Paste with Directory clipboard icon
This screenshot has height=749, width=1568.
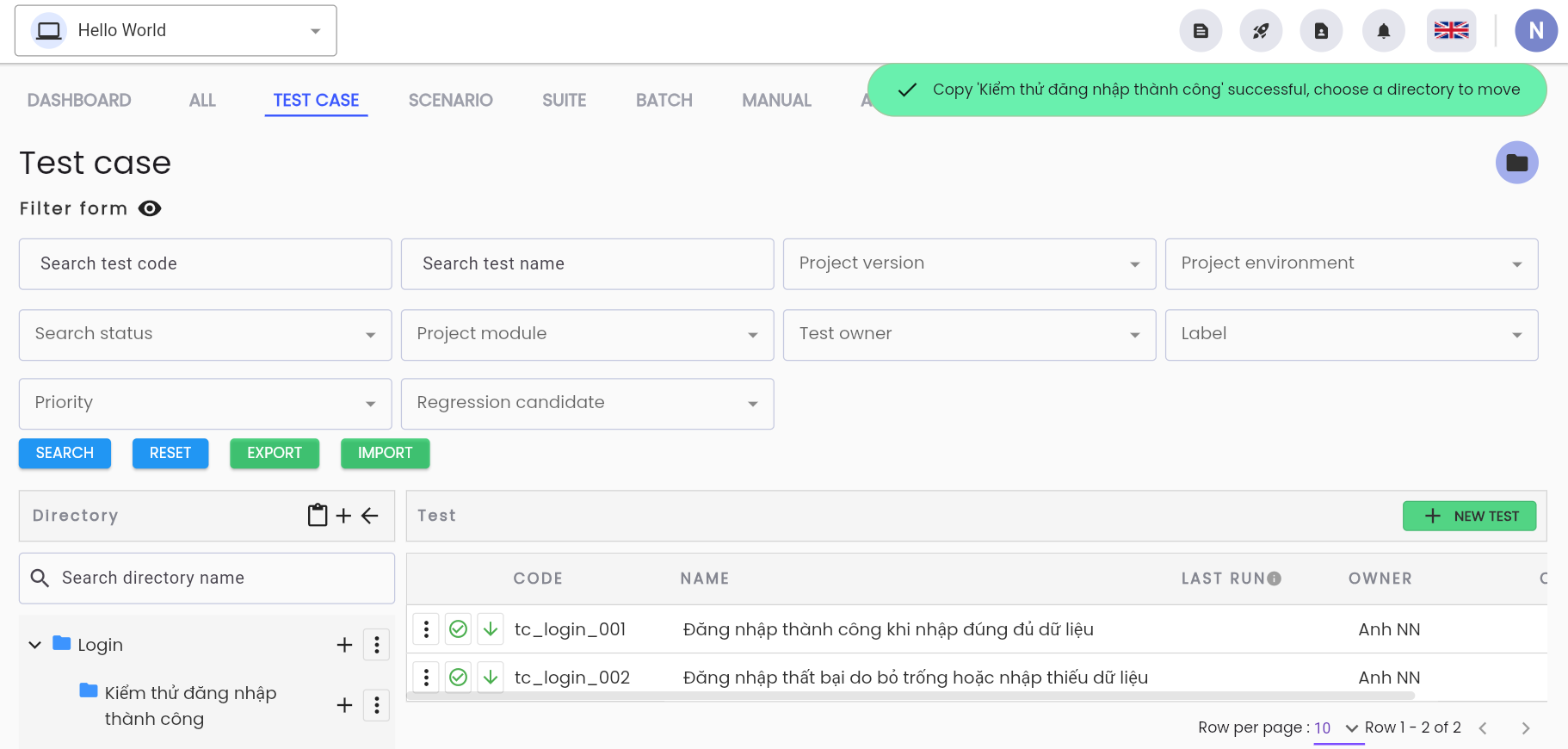pos(318,515)
